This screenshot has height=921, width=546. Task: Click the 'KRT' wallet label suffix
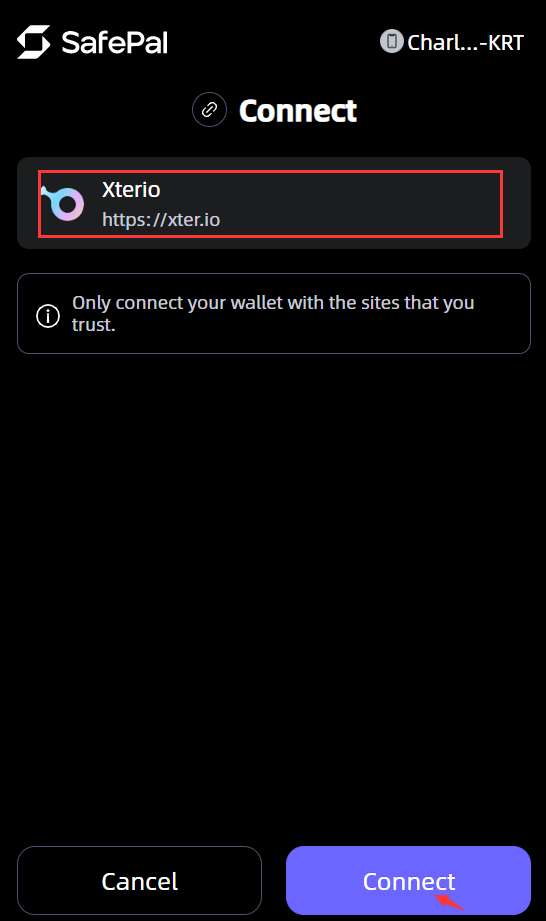coord(505,42)
